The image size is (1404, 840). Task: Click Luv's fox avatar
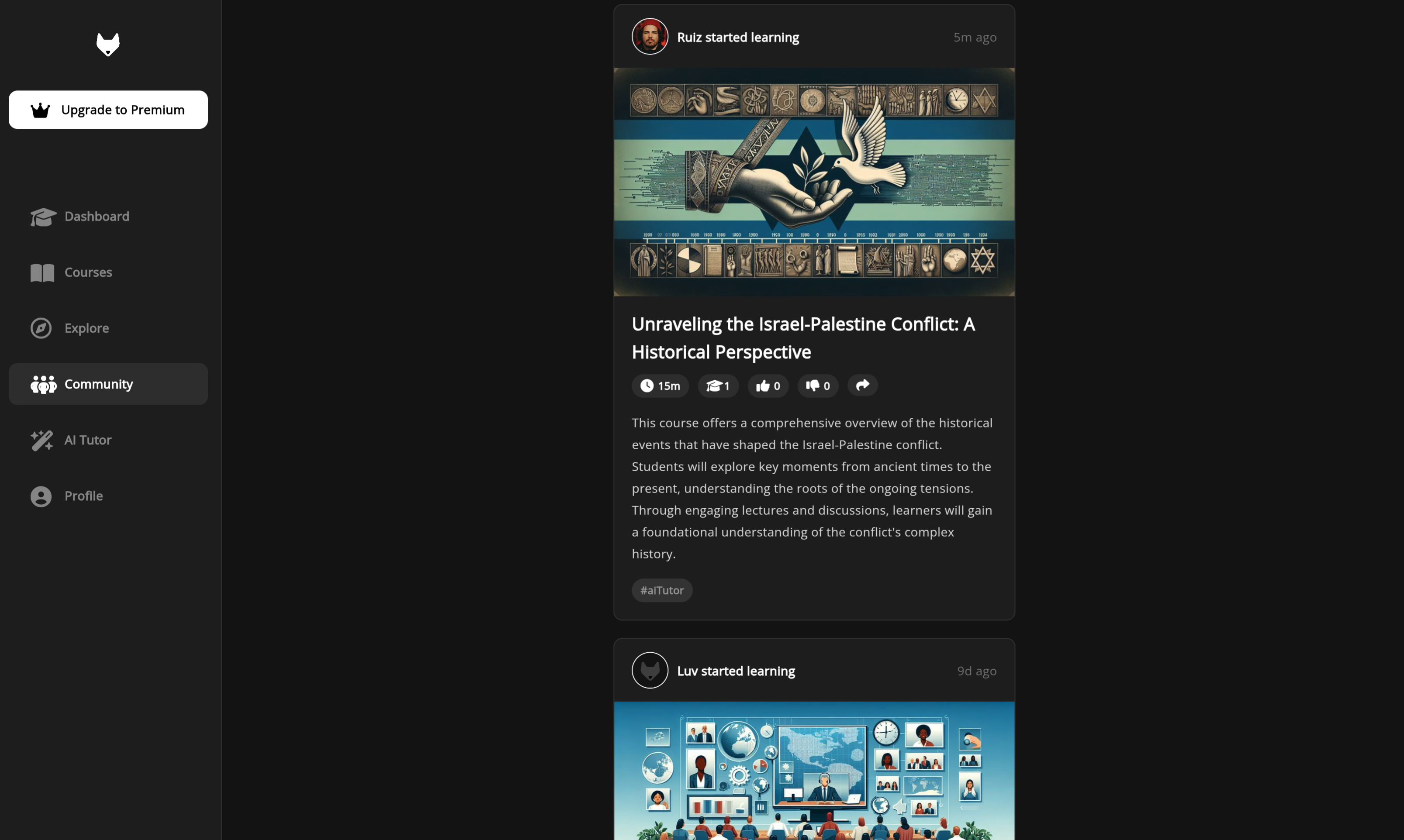tap(650, 671)
